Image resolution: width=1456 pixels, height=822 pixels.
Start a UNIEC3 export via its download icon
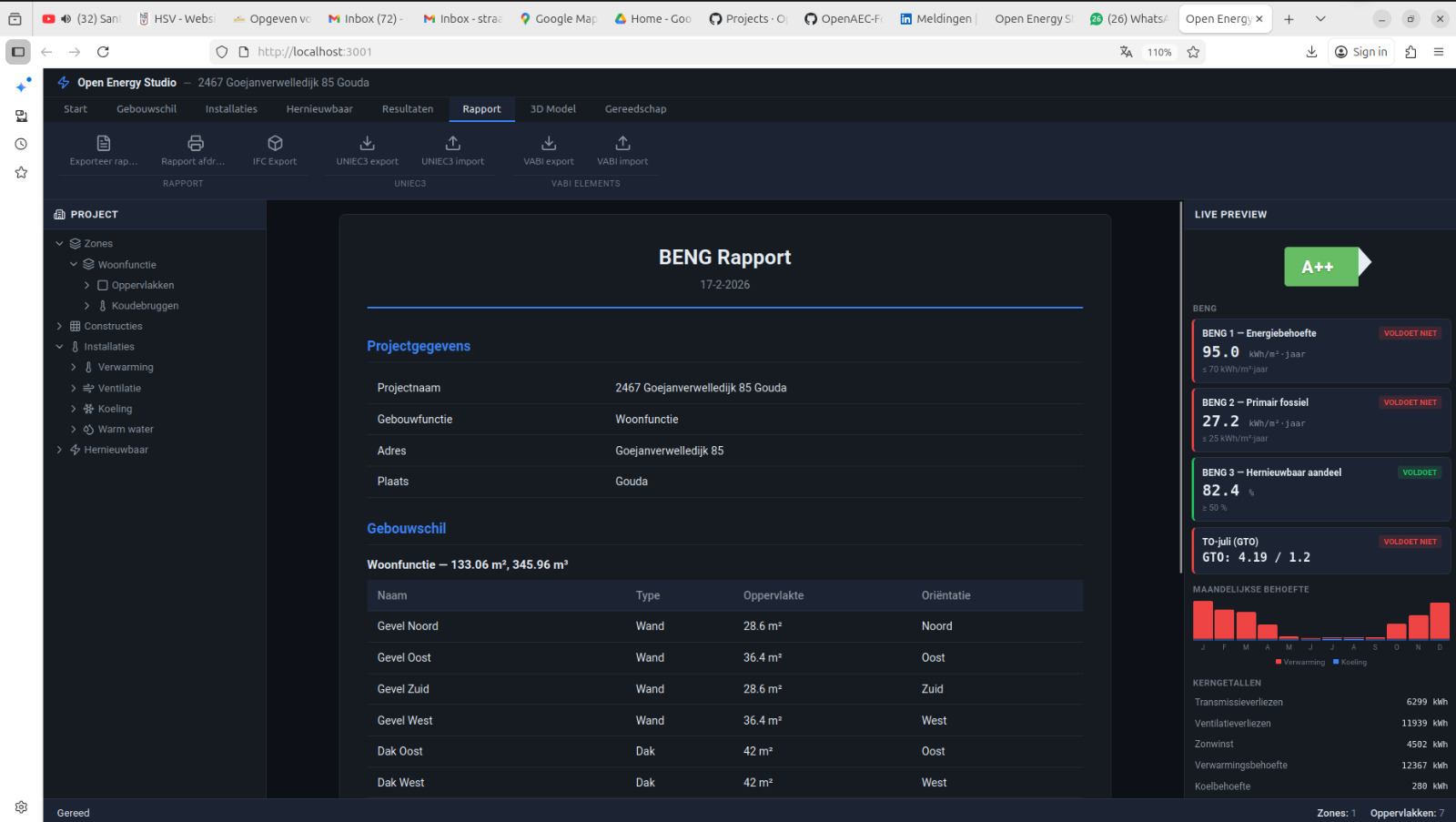click(366, 143)
